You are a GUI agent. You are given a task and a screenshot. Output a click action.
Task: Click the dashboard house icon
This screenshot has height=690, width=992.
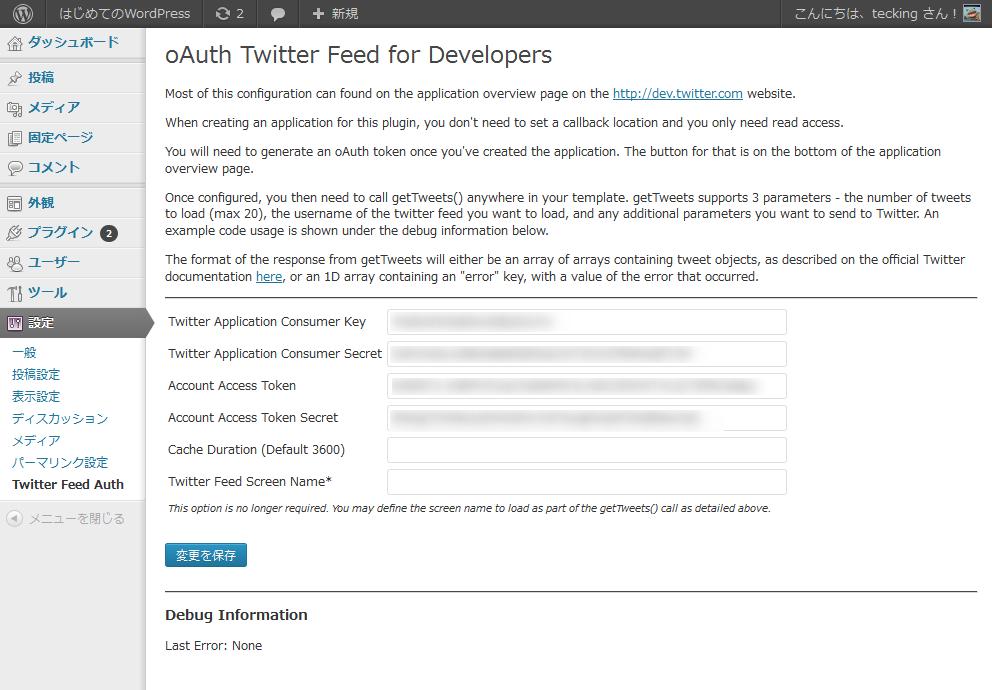click(15, 43)
